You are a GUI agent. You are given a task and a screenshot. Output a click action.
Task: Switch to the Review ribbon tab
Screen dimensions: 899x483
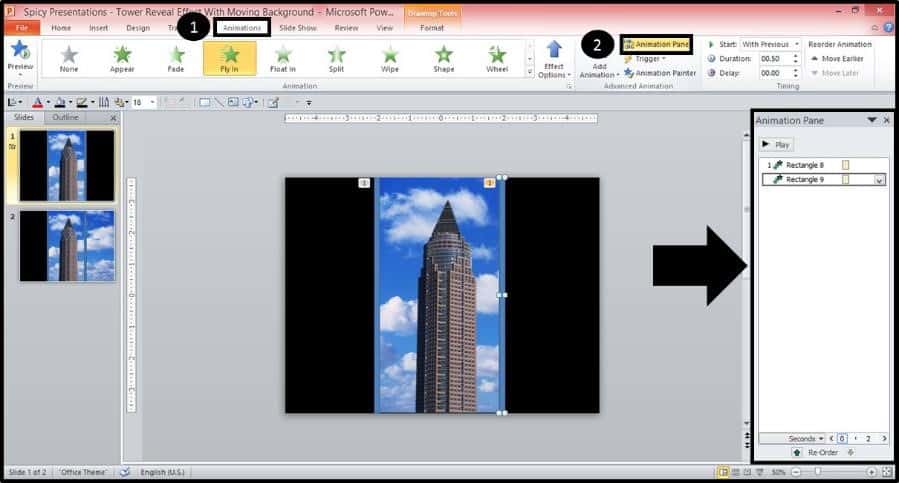(346, 28)
